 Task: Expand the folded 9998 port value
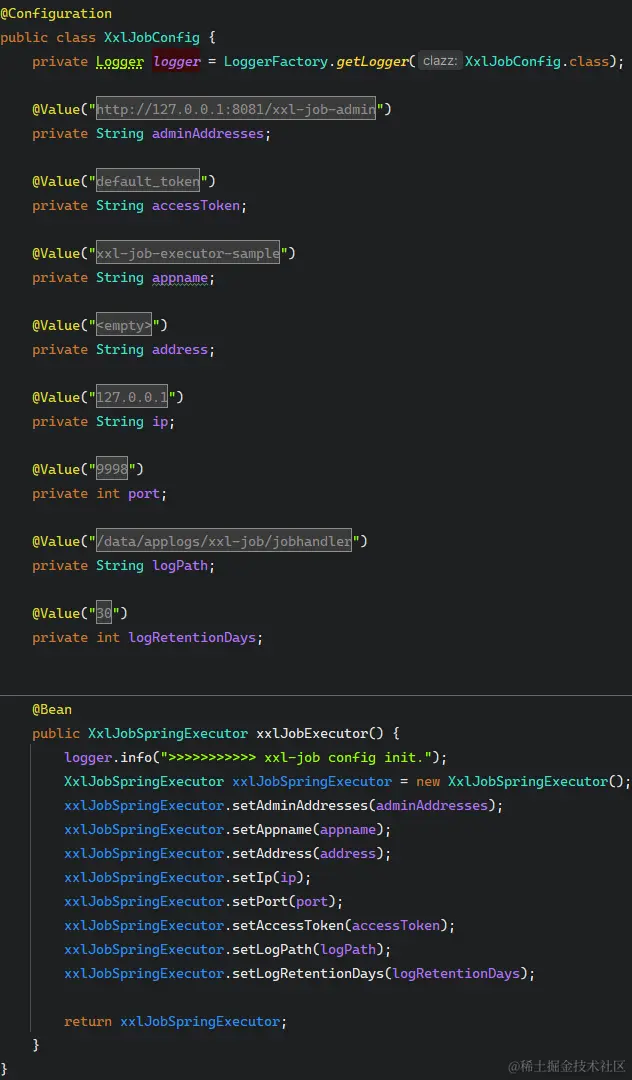coord(112,469)
